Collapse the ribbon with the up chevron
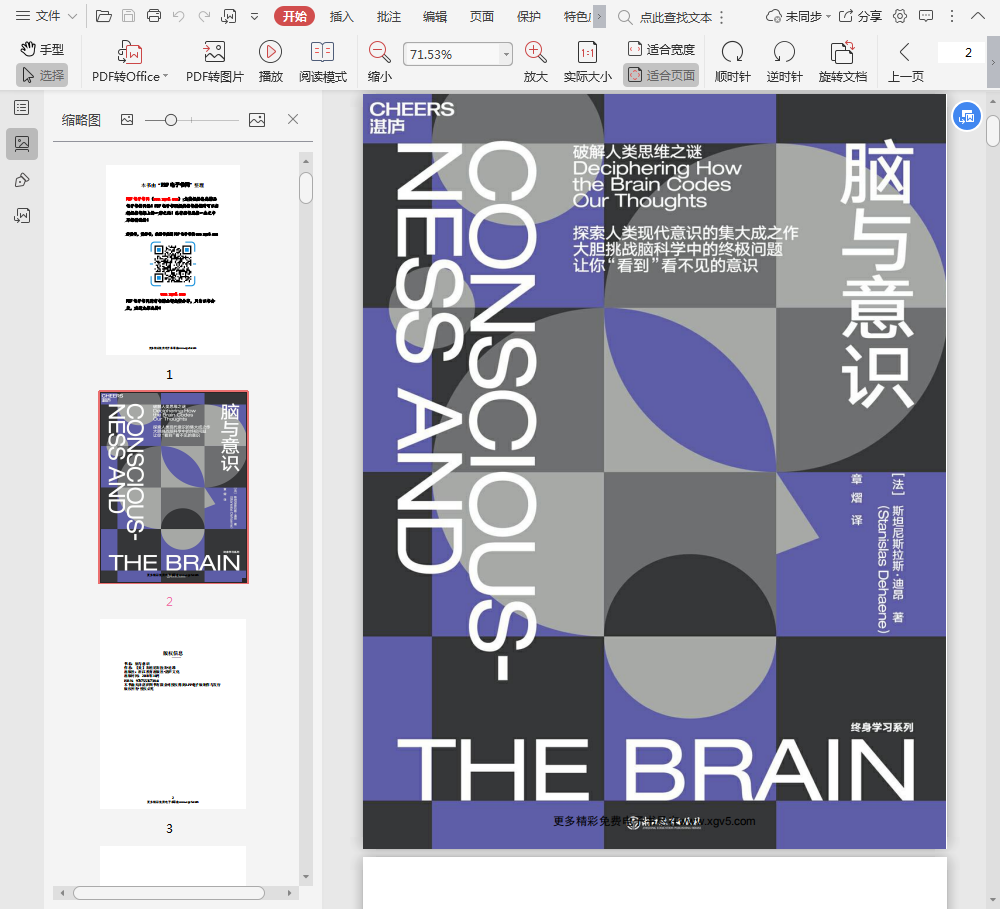 click(x=978, y=16)
